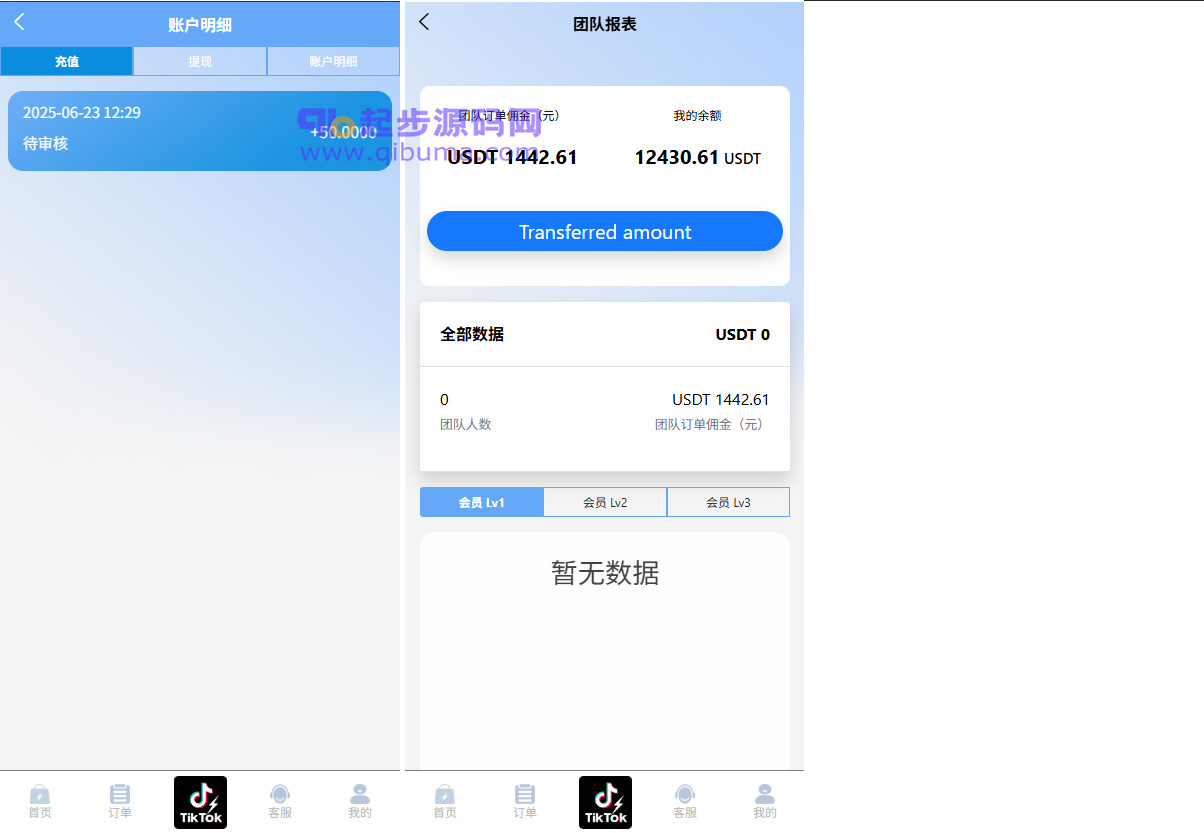Open 首页 in the left screen's bottom bar
The image size is (1204, 833).
coord(40,802)
